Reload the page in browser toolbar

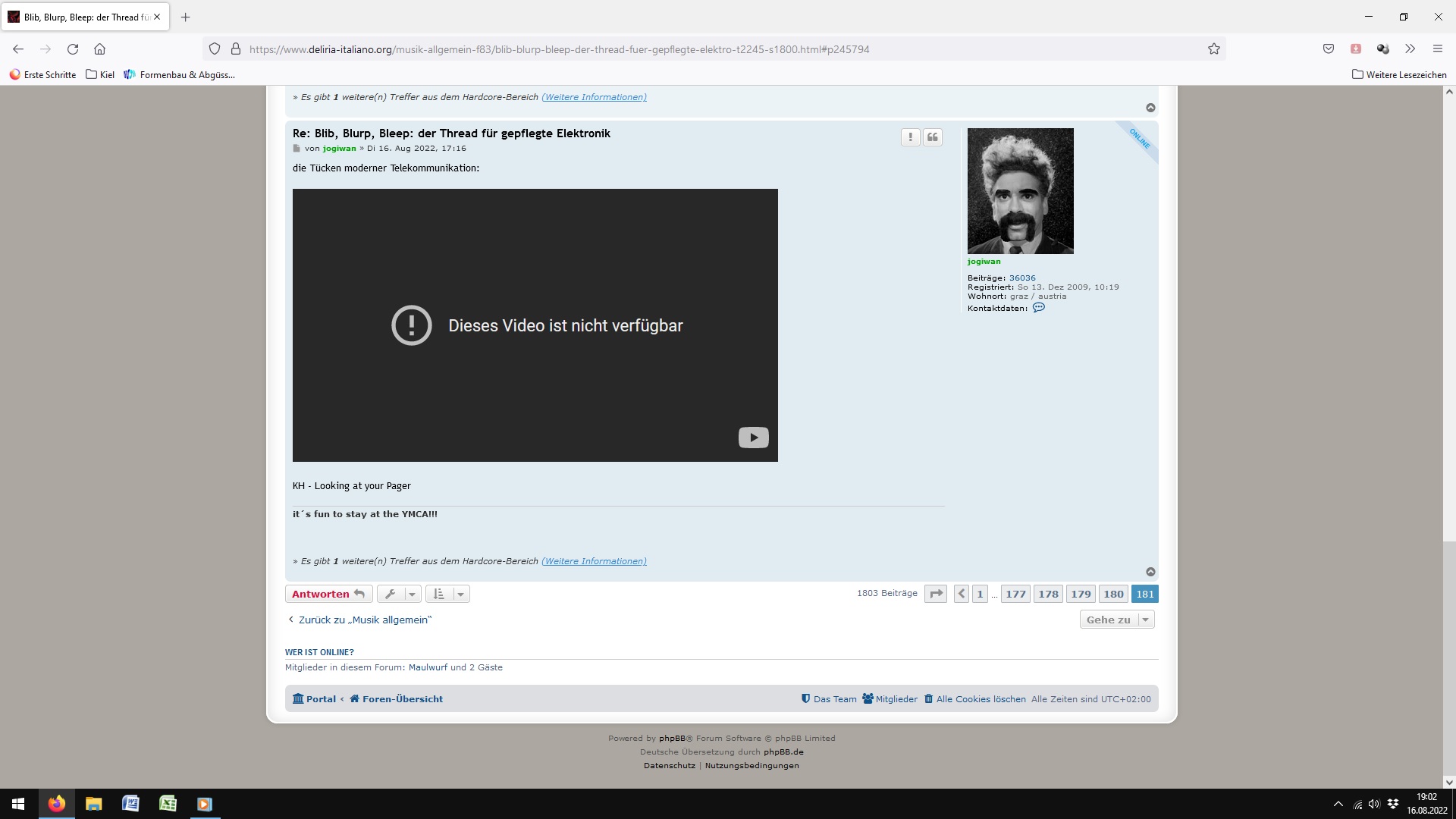coord(73,49)
